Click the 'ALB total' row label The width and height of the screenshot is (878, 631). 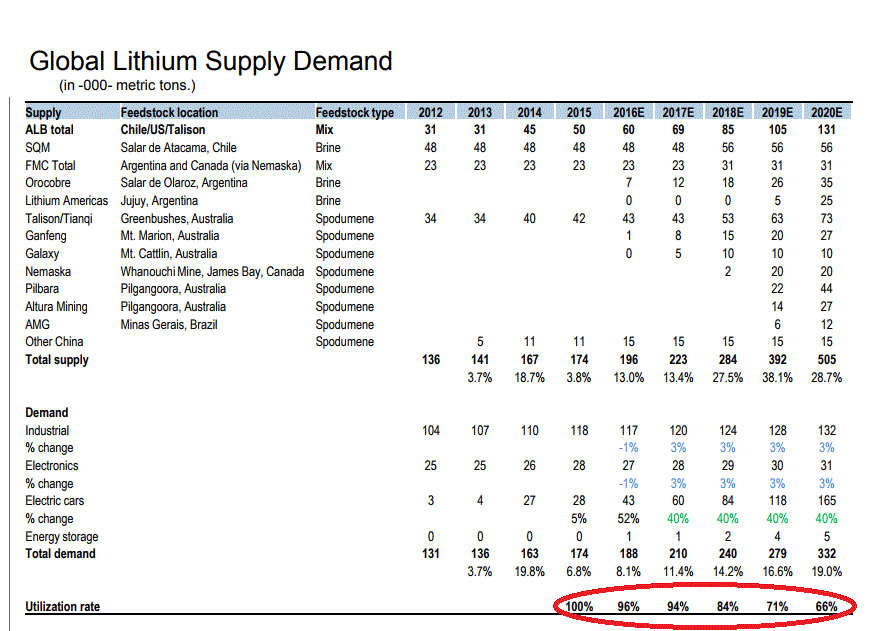[x=49, y=130]
